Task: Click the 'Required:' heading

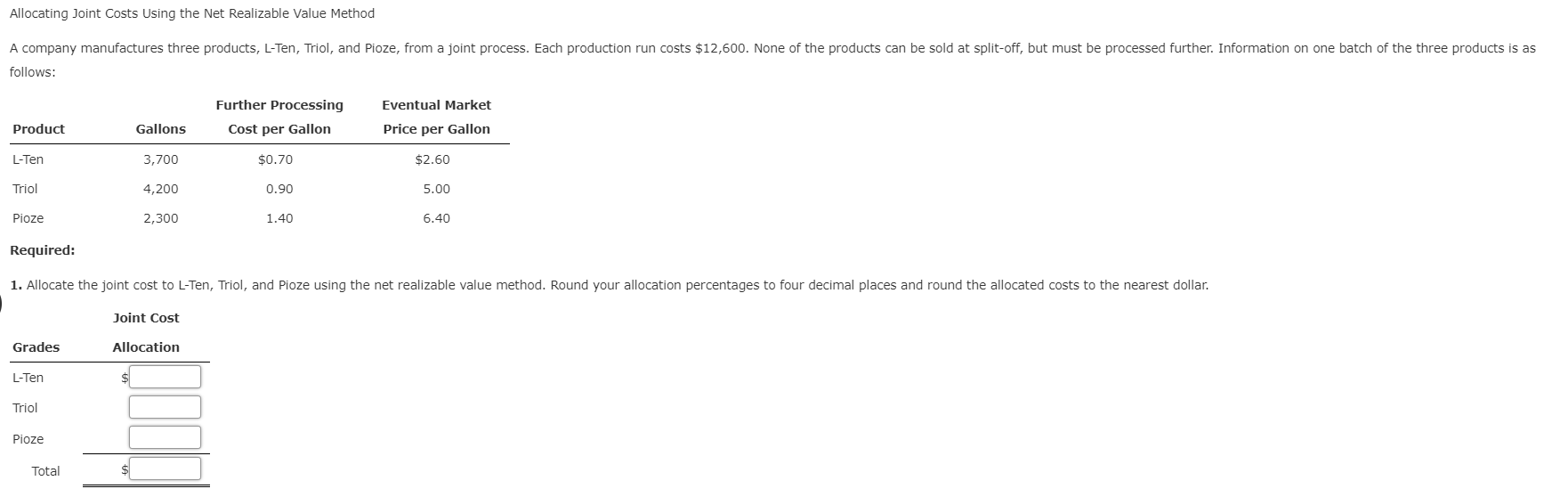Action: (42, 250)
